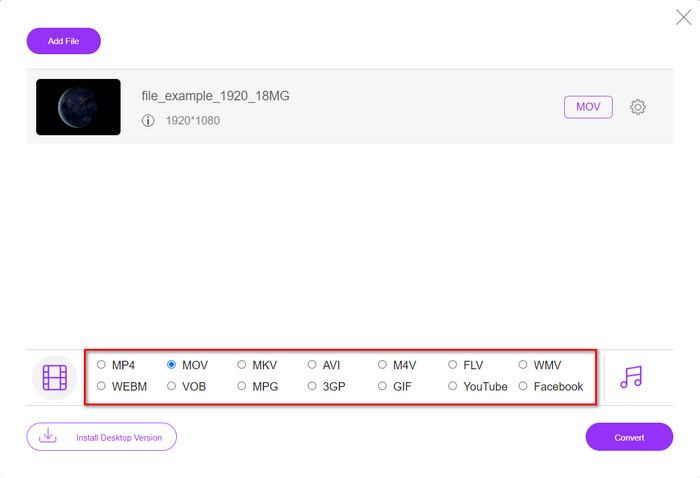Screen dimensions: 700x478
Task: Select the WMV format radio button
Action: click(523, 365)
